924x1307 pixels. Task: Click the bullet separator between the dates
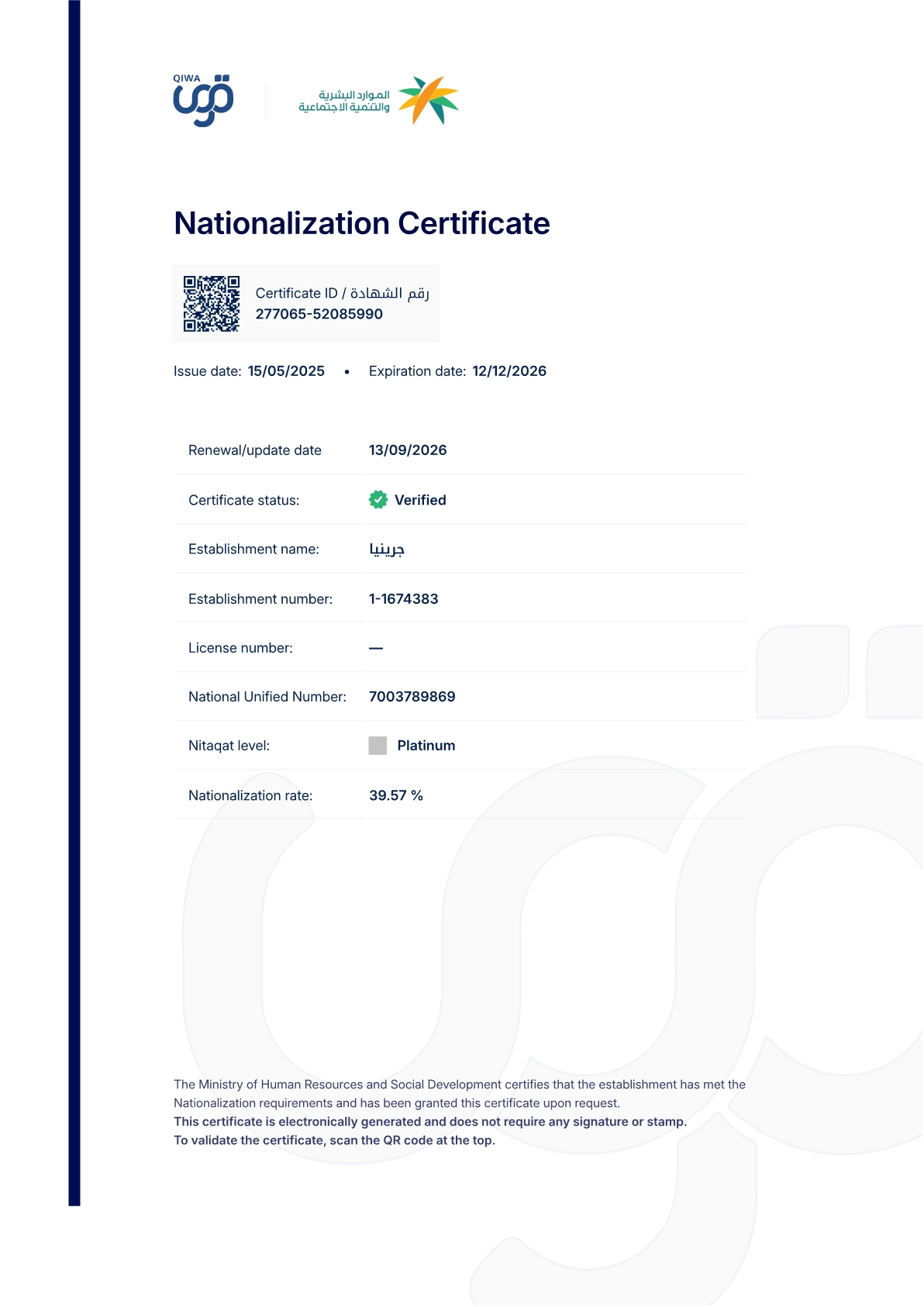click(x=347, y=372)
